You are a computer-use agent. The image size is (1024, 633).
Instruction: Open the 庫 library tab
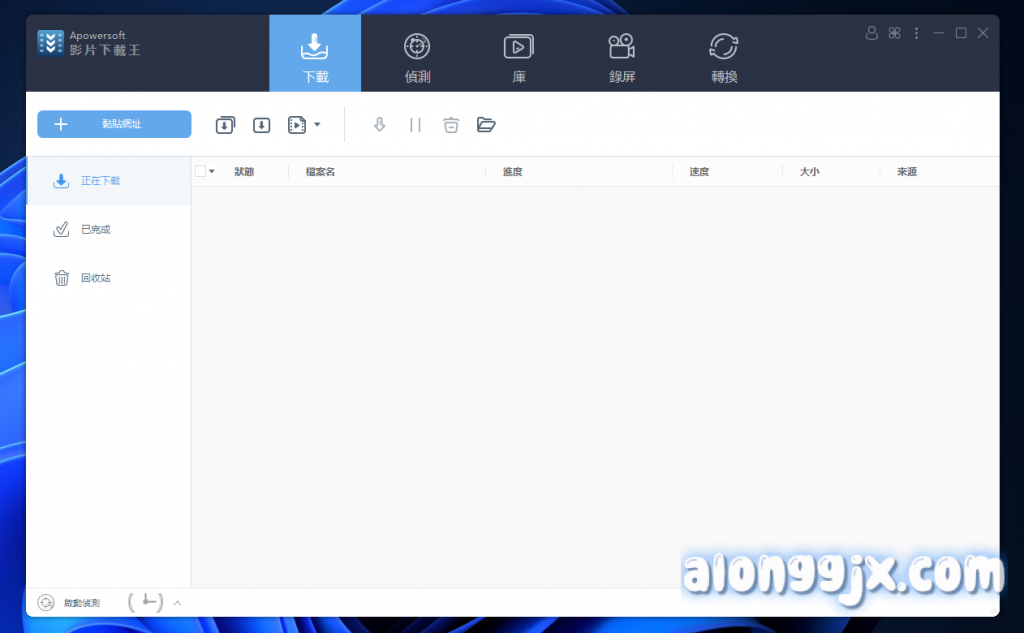519,57
